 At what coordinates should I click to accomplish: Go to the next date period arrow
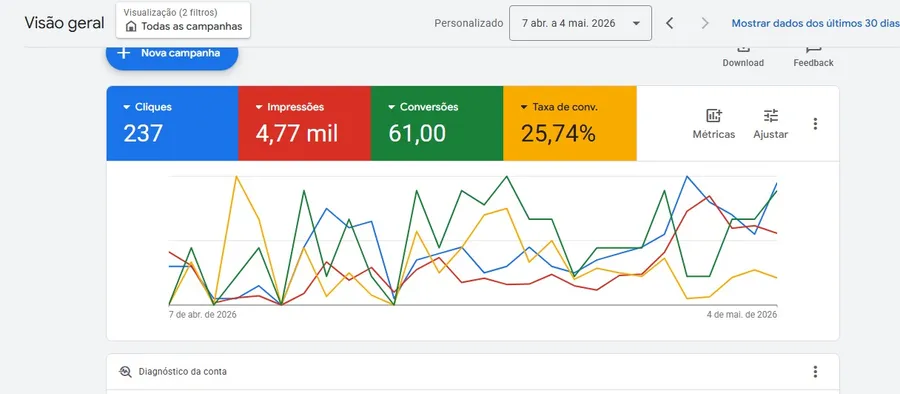coord(705,23)
